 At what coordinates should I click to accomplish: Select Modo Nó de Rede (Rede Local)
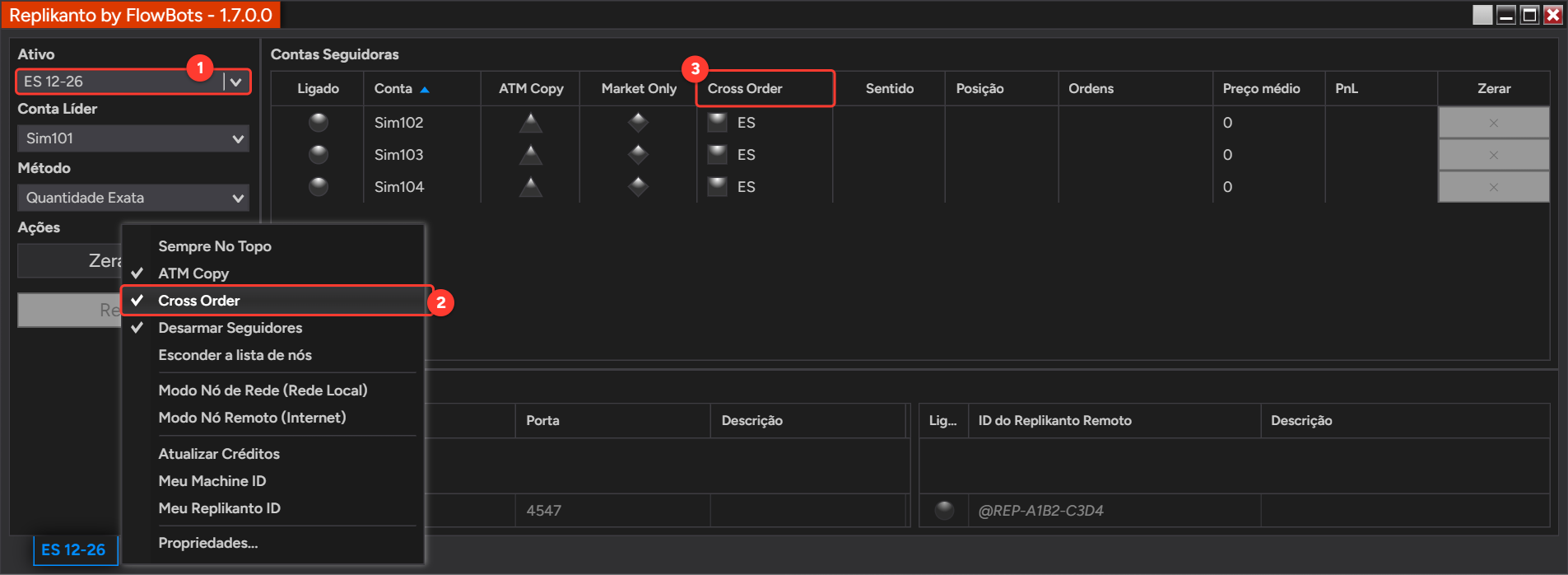pyautogui.click(x=273, y=390)
